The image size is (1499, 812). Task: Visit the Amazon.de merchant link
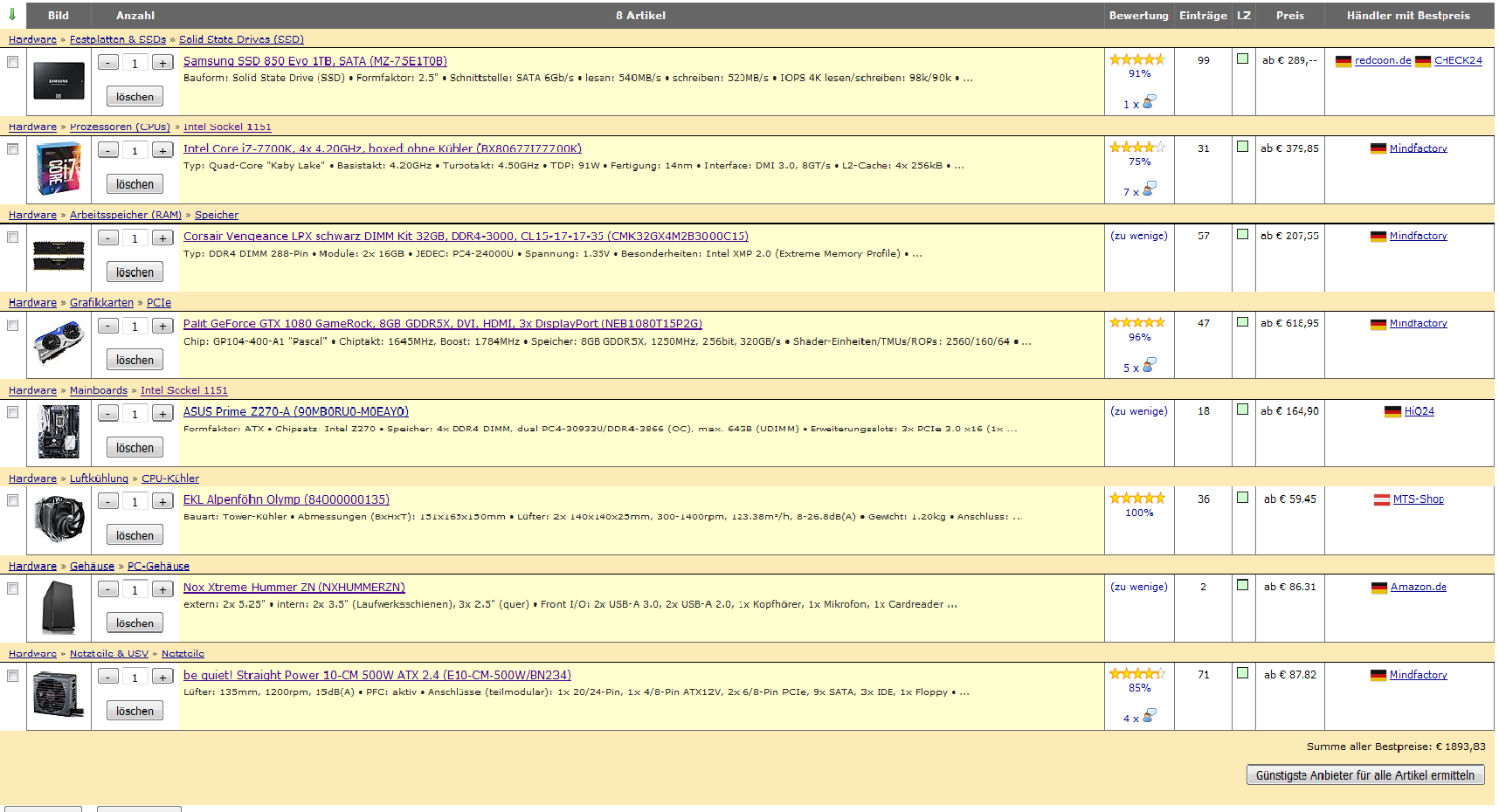1419,588
